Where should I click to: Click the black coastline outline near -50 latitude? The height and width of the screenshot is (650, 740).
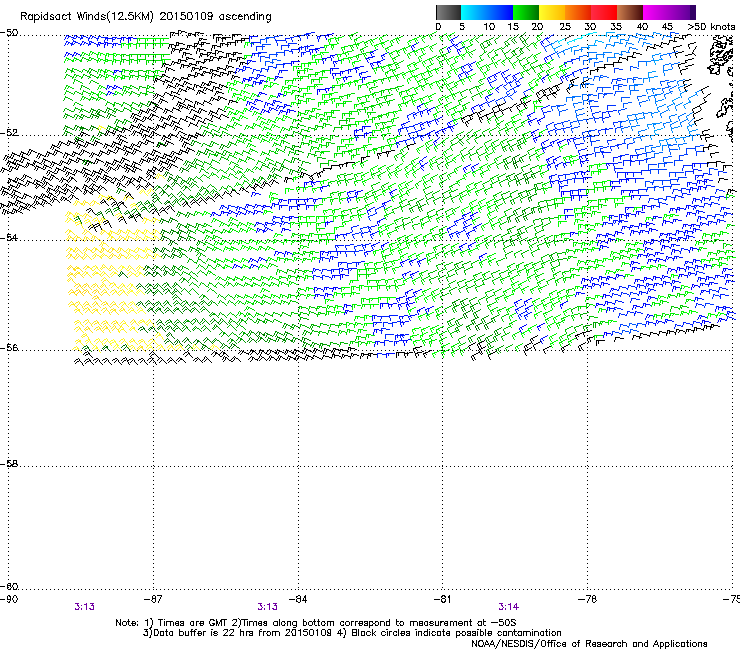719,56
